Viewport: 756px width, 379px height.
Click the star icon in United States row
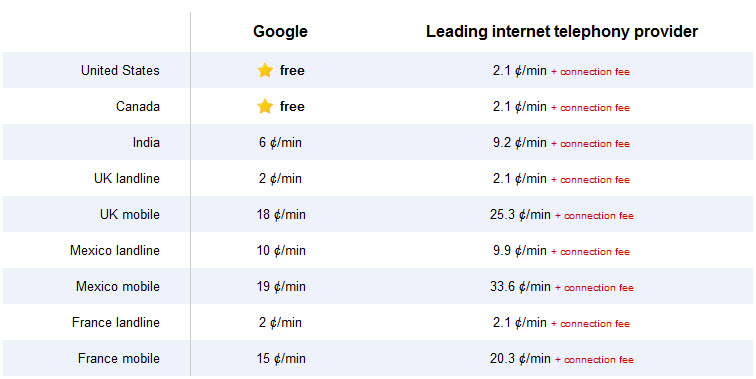[x=265, y=70]
